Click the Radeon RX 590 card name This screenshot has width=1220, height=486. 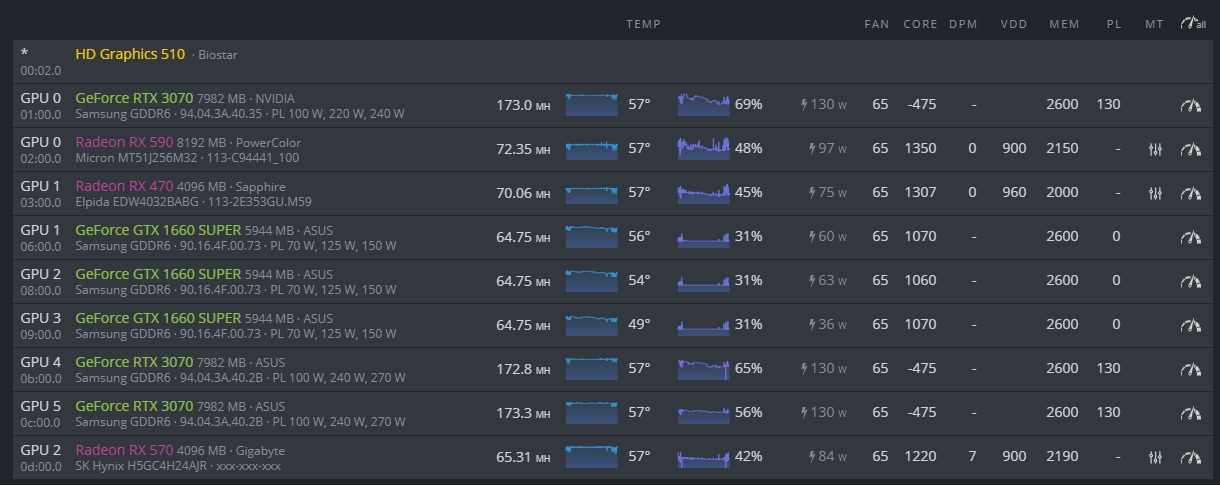pyautogui.click(x=123, y=142)
